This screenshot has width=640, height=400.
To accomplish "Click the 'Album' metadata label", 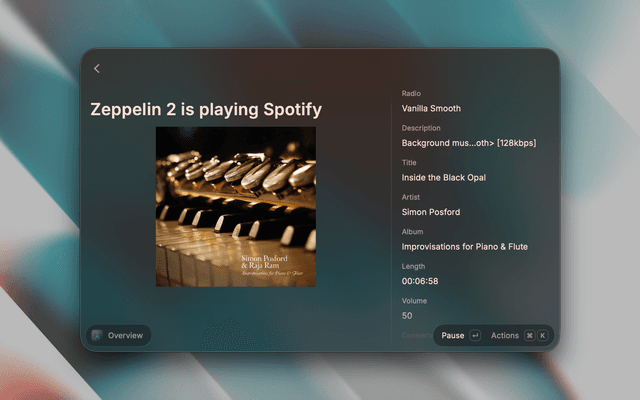I will pos(412,232).
